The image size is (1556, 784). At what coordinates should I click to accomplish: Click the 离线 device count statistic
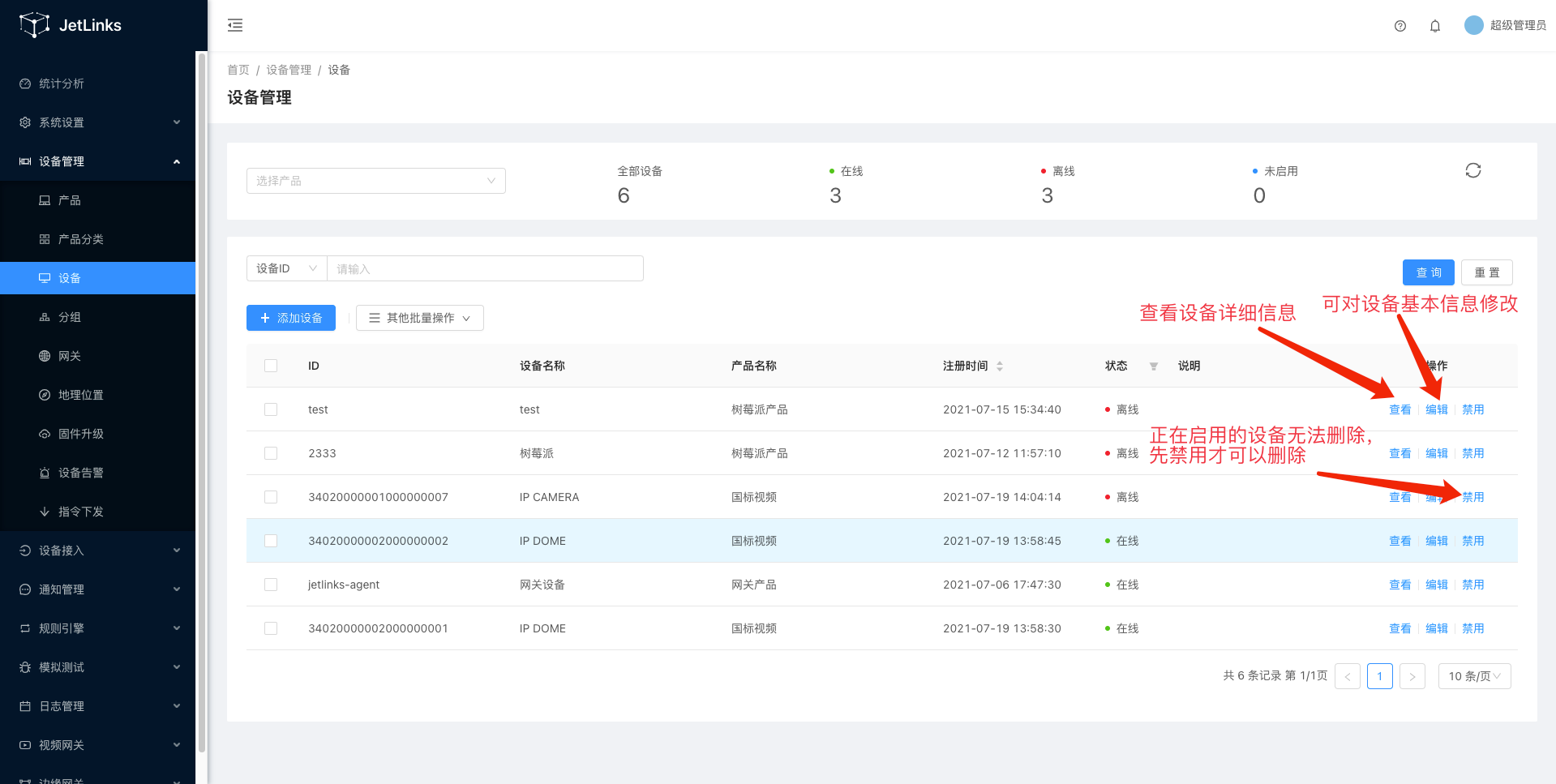click(x=1057, y=185)
